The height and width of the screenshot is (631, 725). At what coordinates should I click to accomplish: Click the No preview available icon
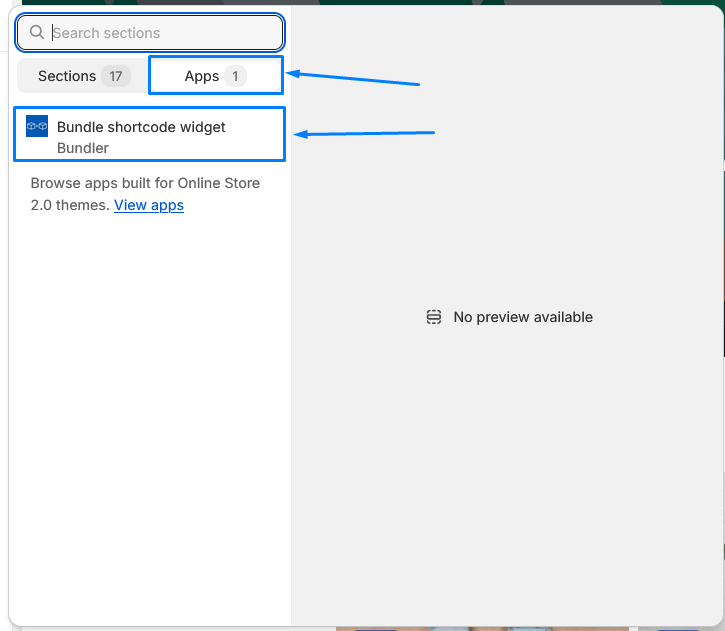coord(434,317)
